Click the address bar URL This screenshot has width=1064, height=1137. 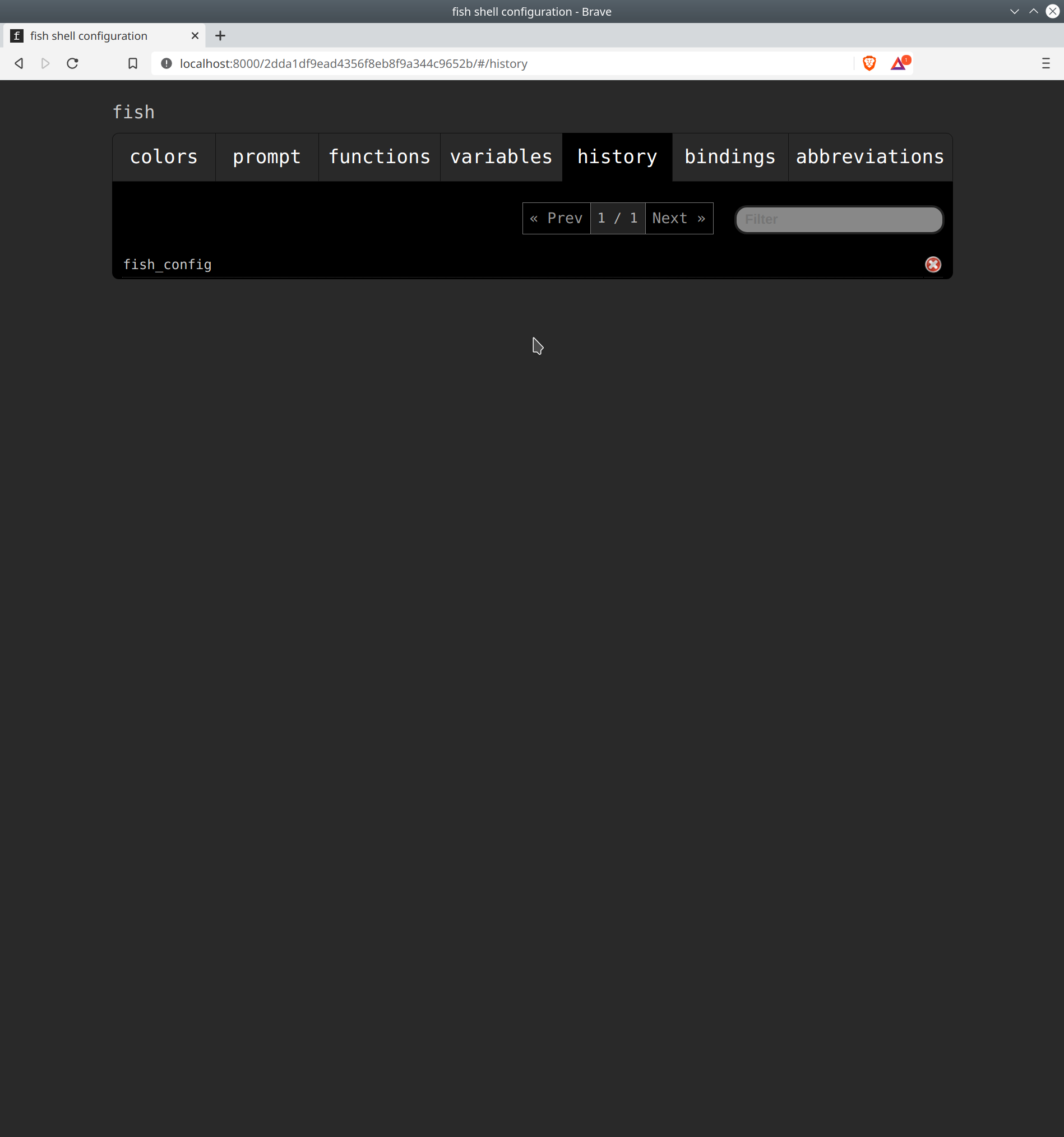click(353, 63)
